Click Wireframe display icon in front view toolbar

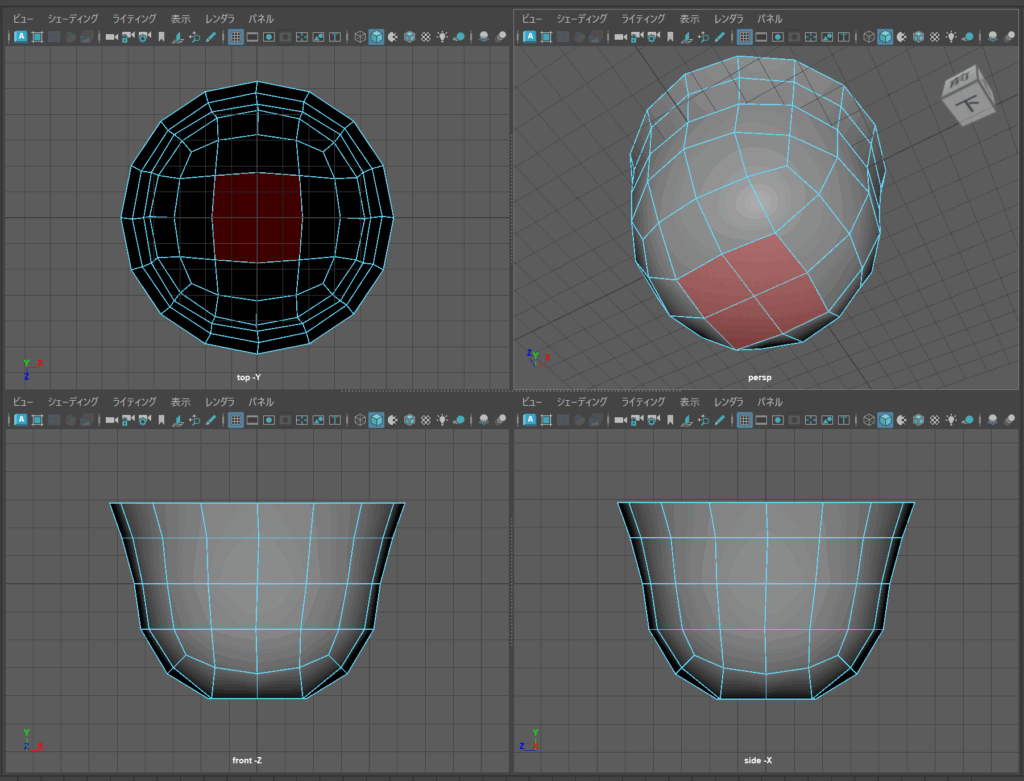pyautogui.click(x=359, y=420)
